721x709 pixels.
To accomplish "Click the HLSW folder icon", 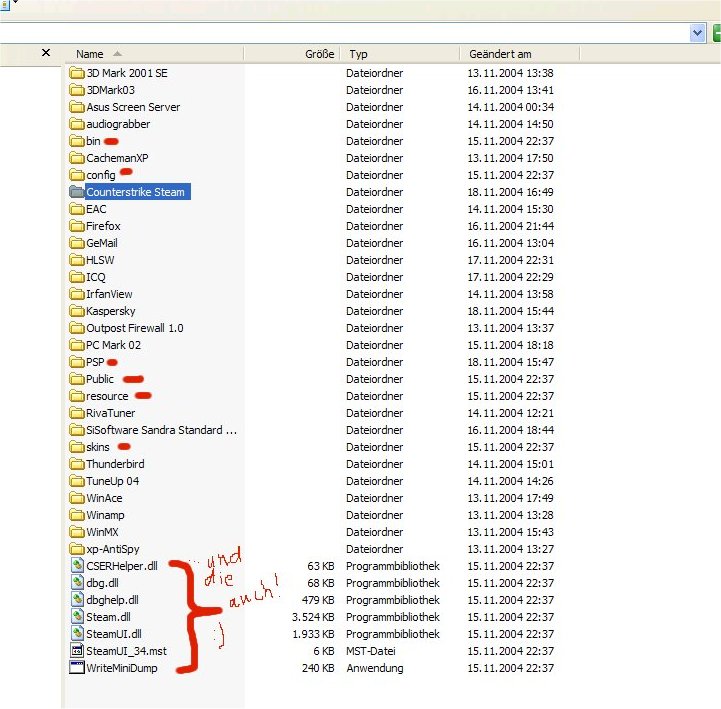I will [77, 260].
